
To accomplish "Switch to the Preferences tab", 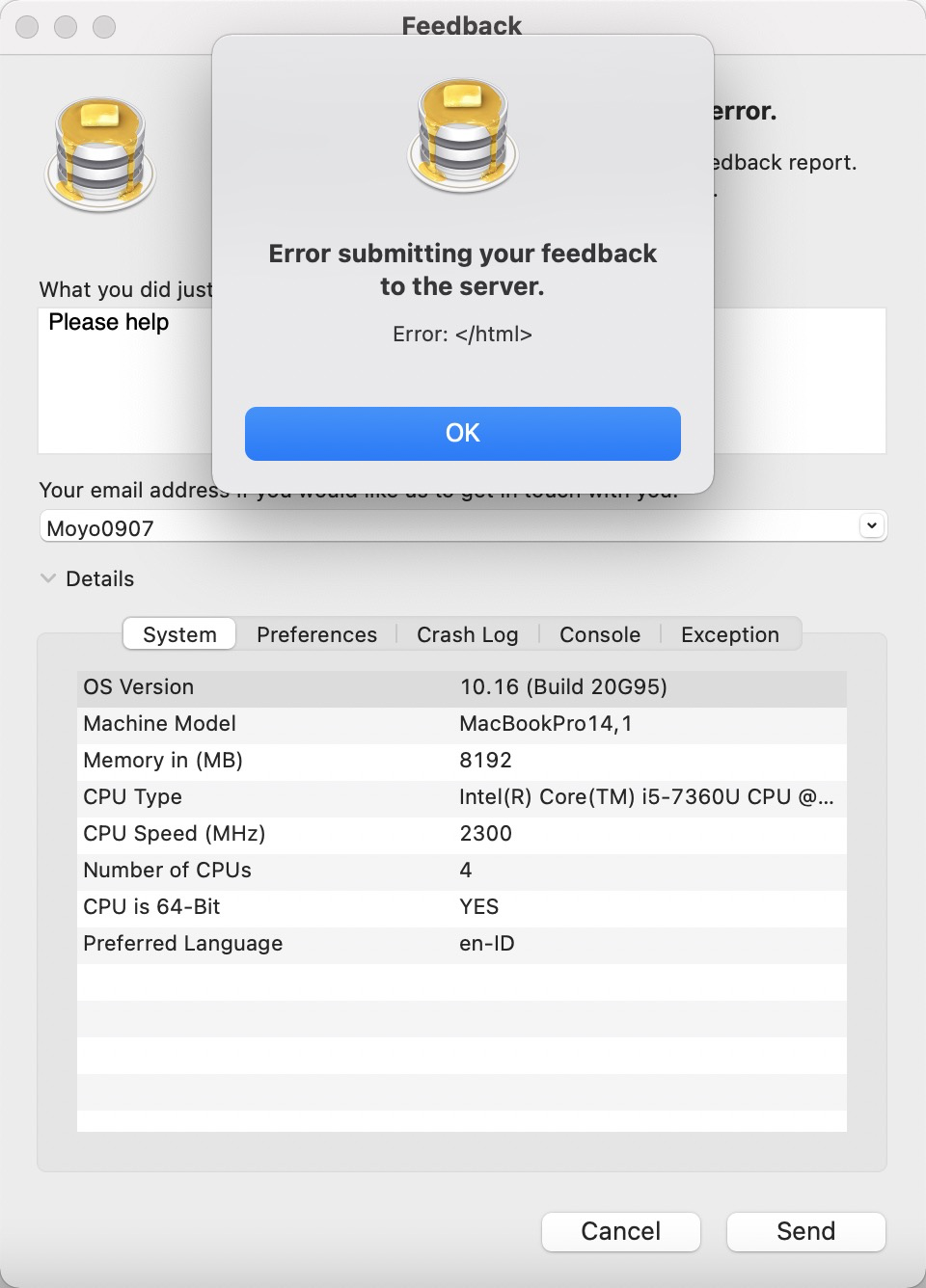I will pyautogui.click(x=316, y=634).
